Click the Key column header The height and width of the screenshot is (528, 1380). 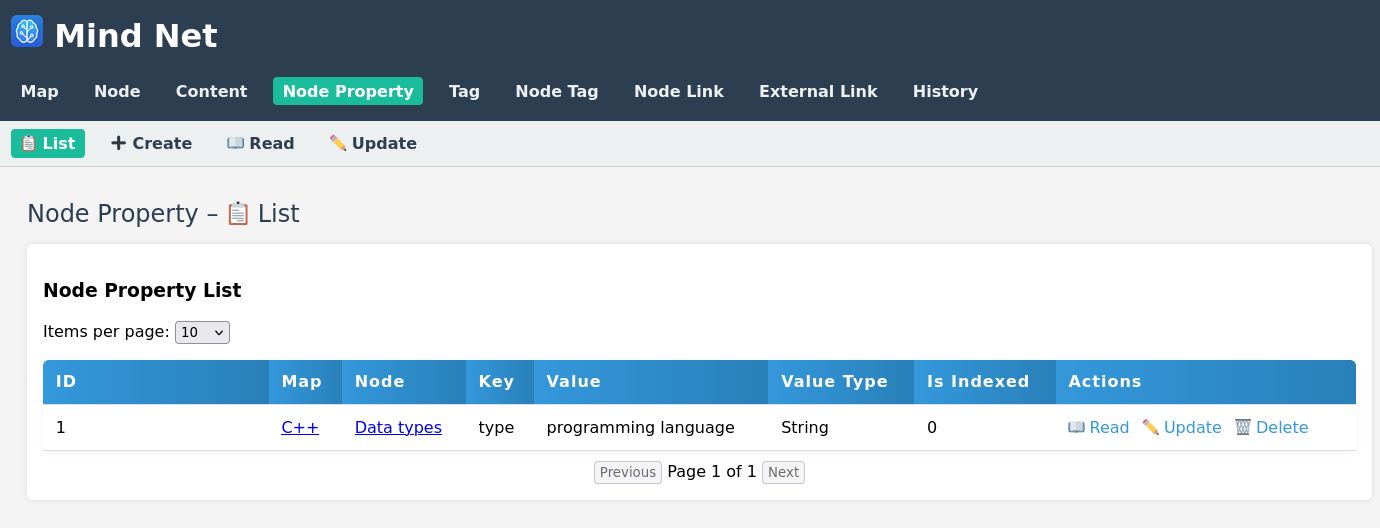point(500,382)
